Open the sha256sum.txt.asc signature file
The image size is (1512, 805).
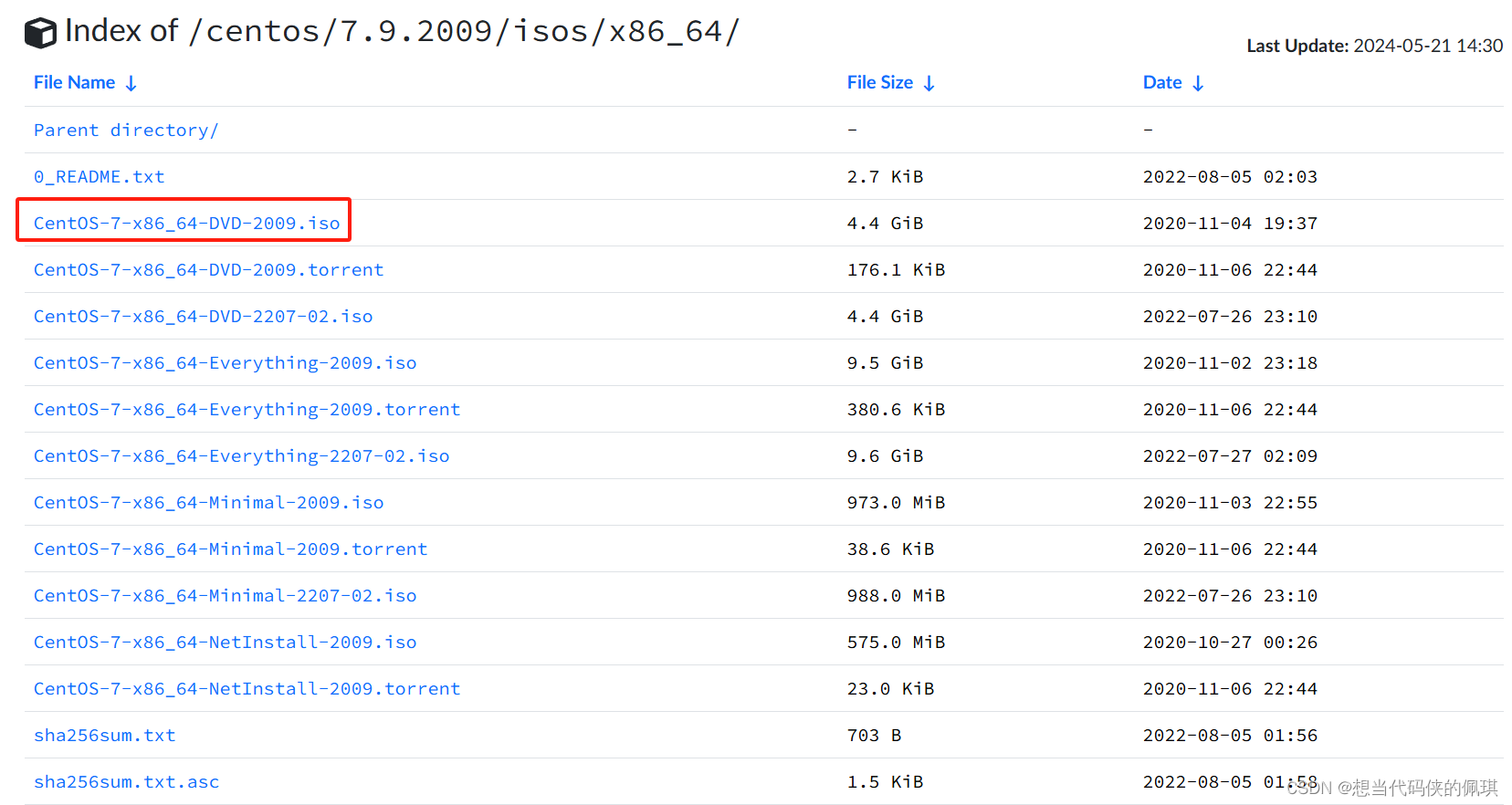(x=126, y=782)
